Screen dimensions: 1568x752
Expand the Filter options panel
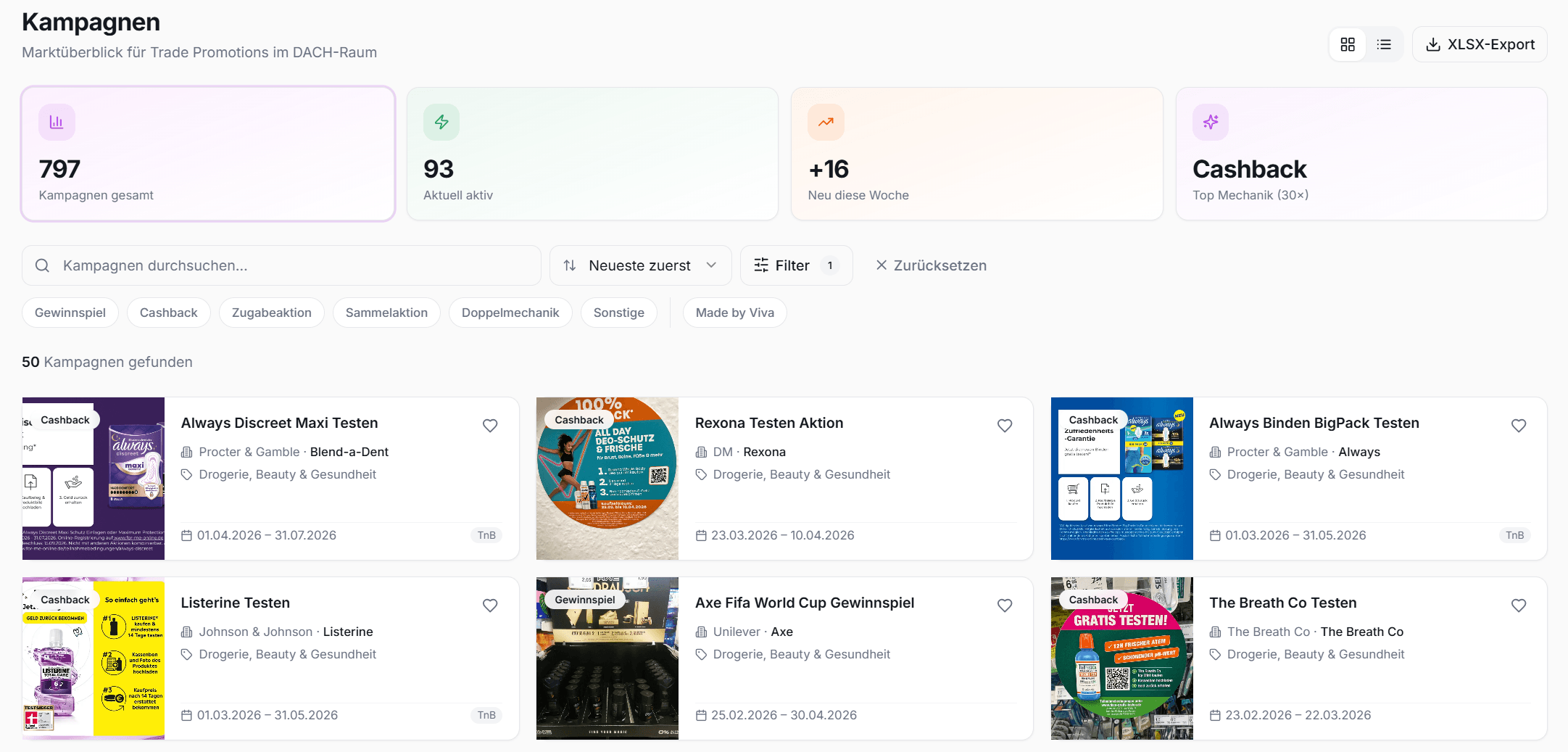795,265
